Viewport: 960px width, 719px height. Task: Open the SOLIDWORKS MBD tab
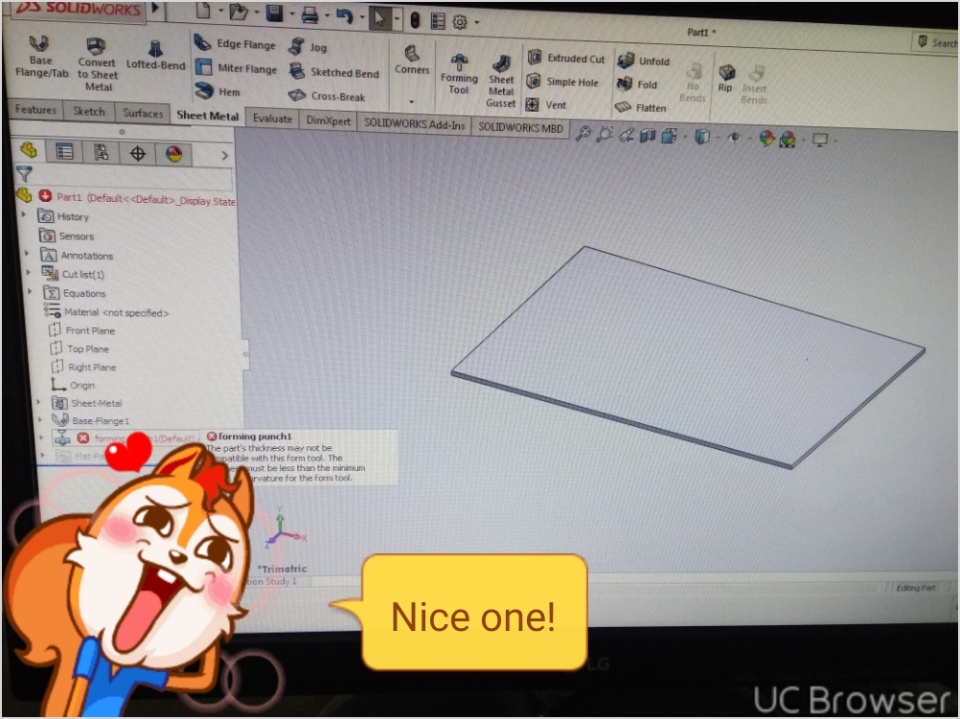tap(520, 127)
